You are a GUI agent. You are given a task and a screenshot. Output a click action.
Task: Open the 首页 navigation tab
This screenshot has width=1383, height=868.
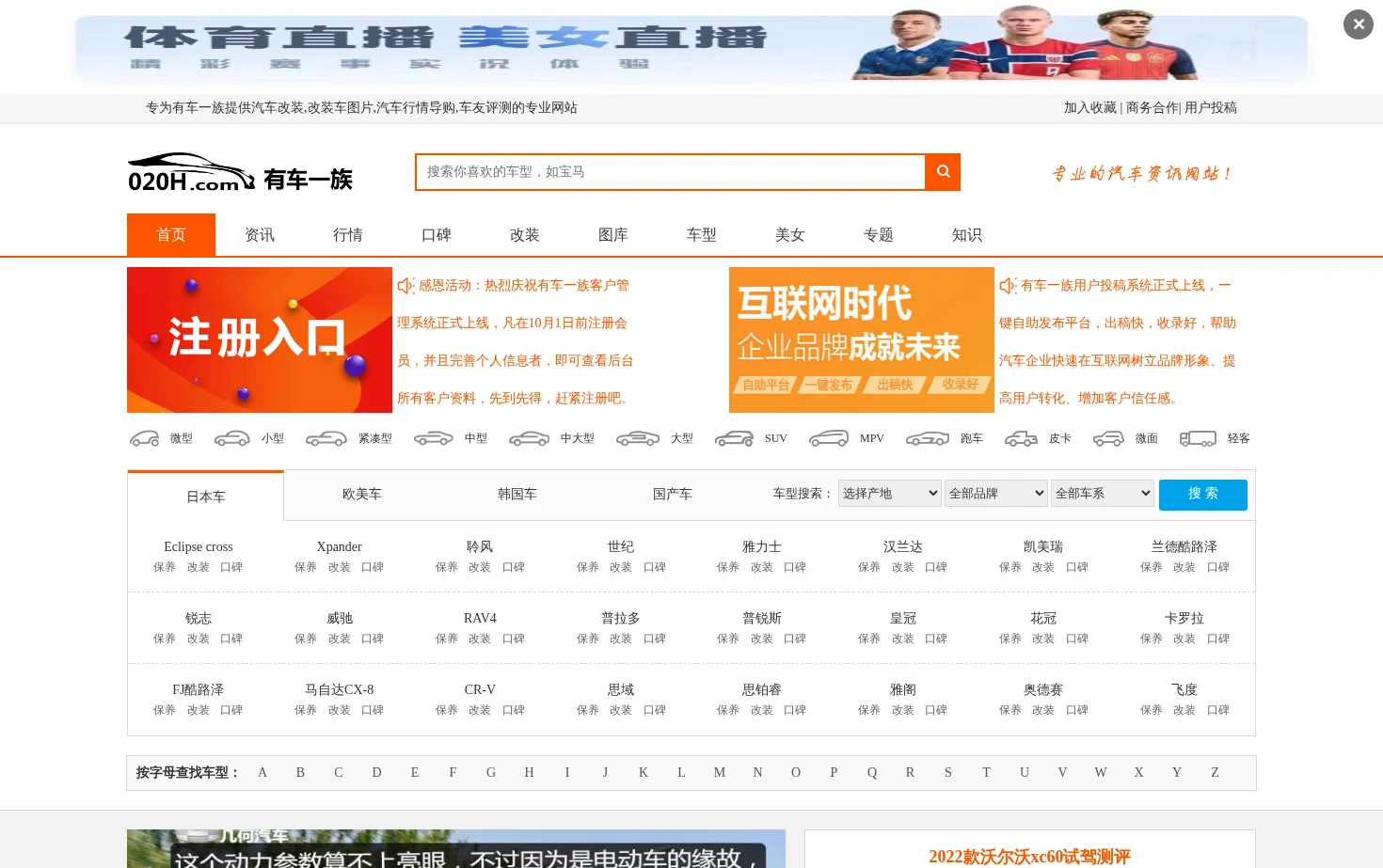pos(171,235)
